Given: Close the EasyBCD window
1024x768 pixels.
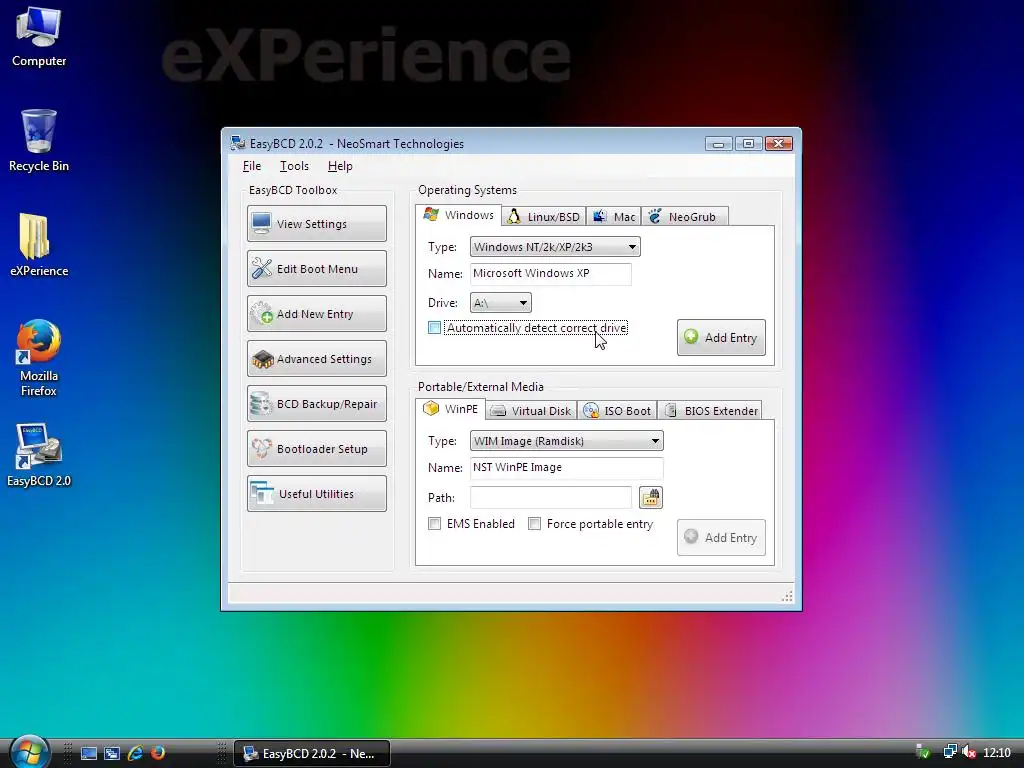Looking at the screenshot, I should coord(778,144).
